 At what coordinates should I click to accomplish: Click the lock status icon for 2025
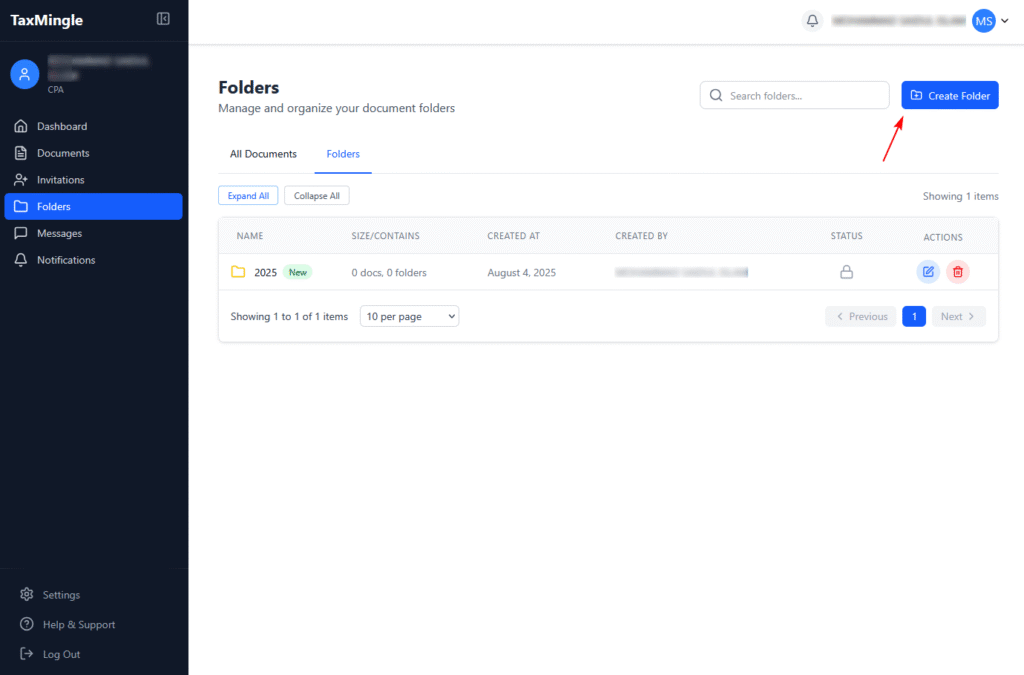coord(846,272)
